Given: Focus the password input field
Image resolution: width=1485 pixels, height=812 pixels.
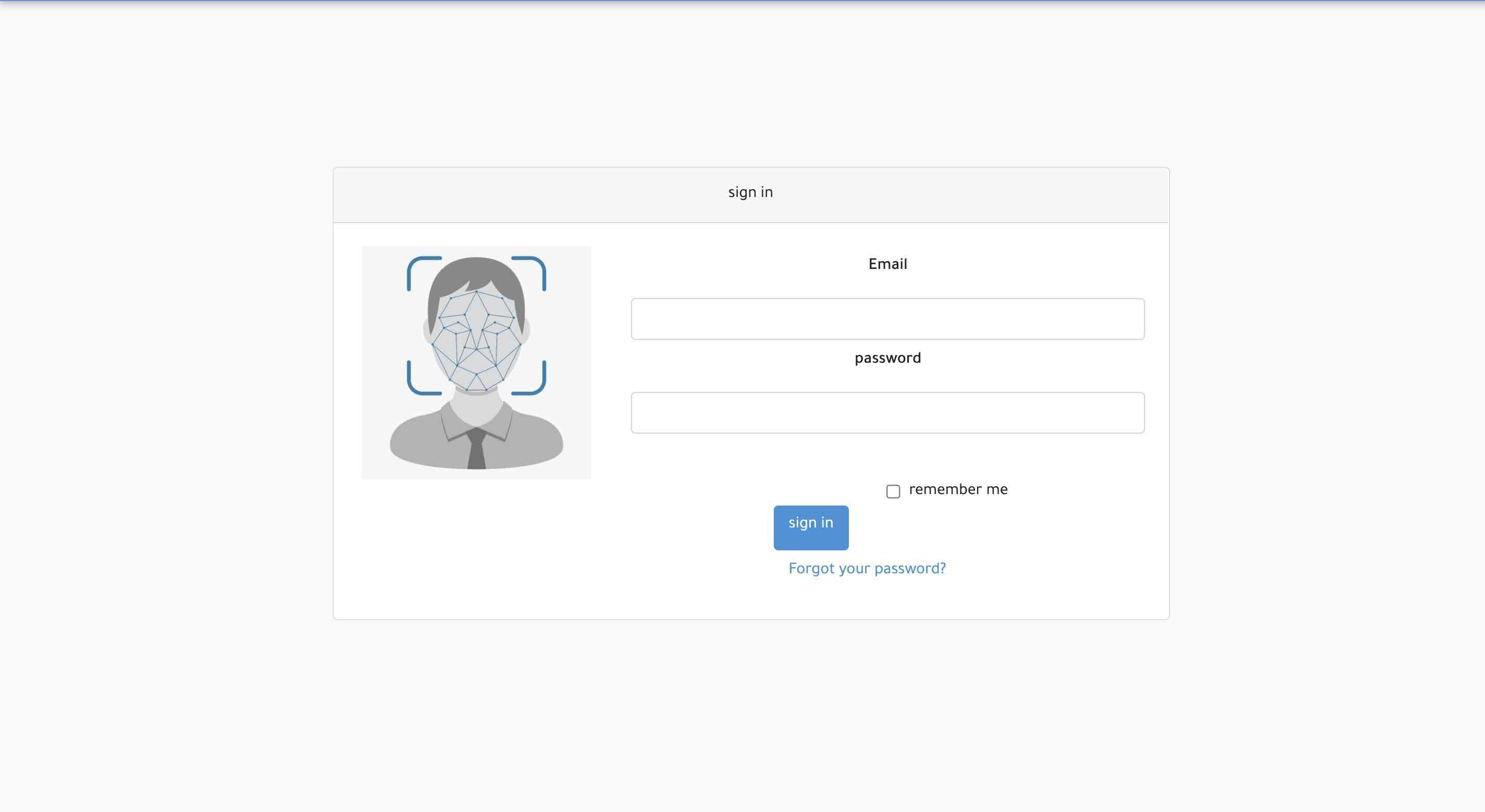Looking at the screenshot, I should pyautogui.click(x=887, y=413).
